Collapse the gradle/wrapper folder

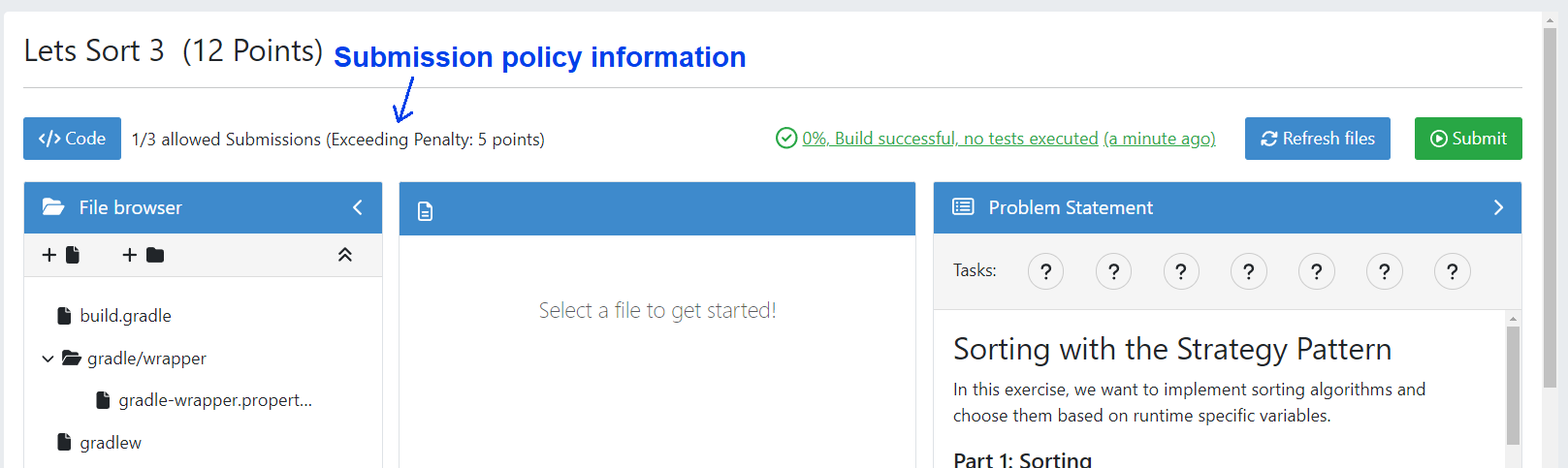click(48, 359)
